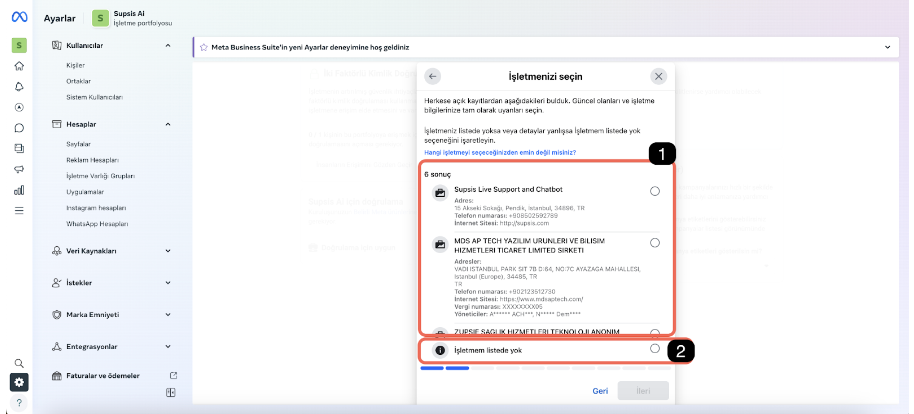Select Supsis Live Support and Chatbot radio

coord(655,191)
